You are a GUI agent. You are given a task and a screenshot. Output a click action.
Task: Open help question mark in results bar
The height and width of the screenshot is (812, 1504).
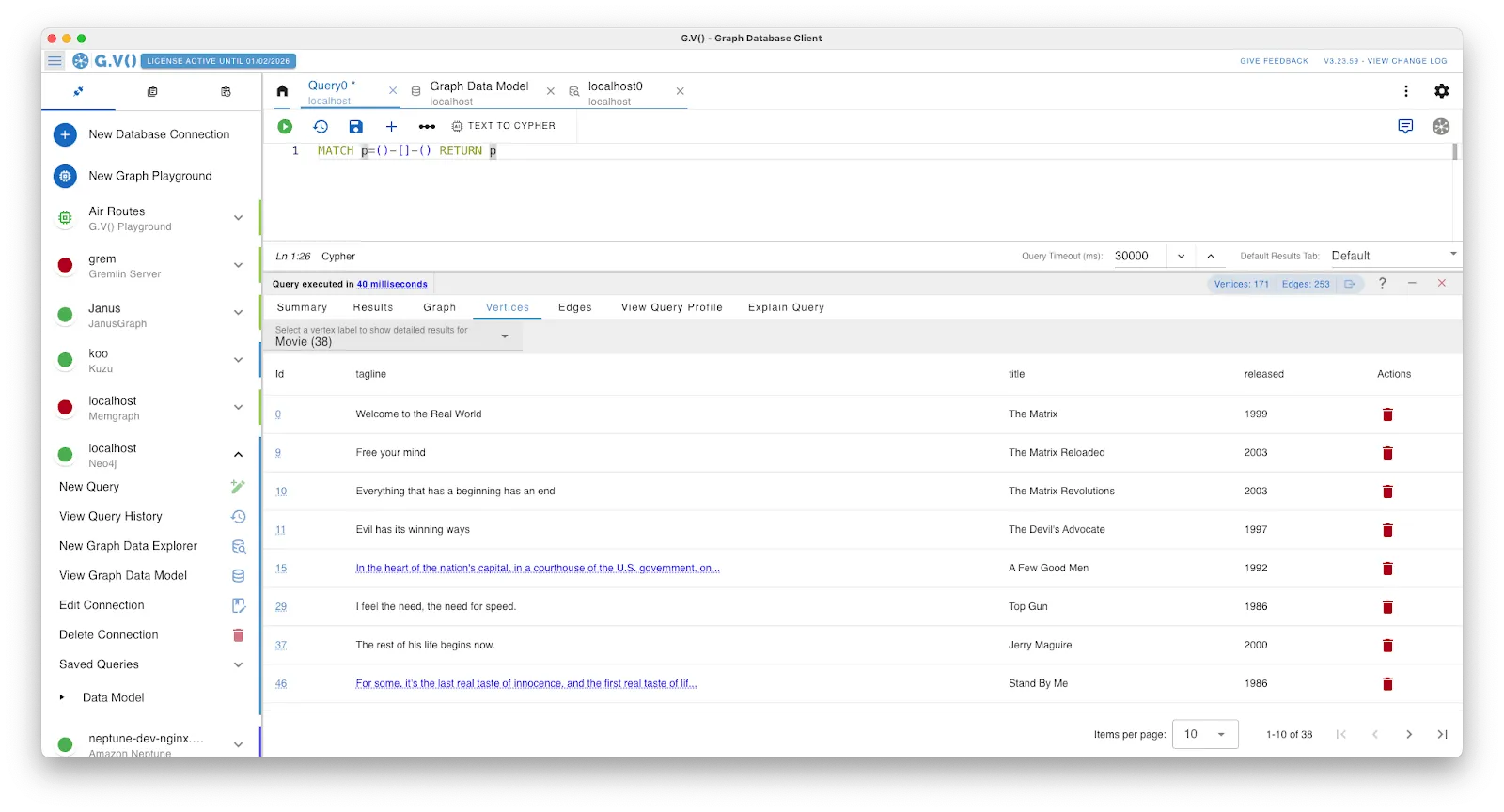(1382, 283)
